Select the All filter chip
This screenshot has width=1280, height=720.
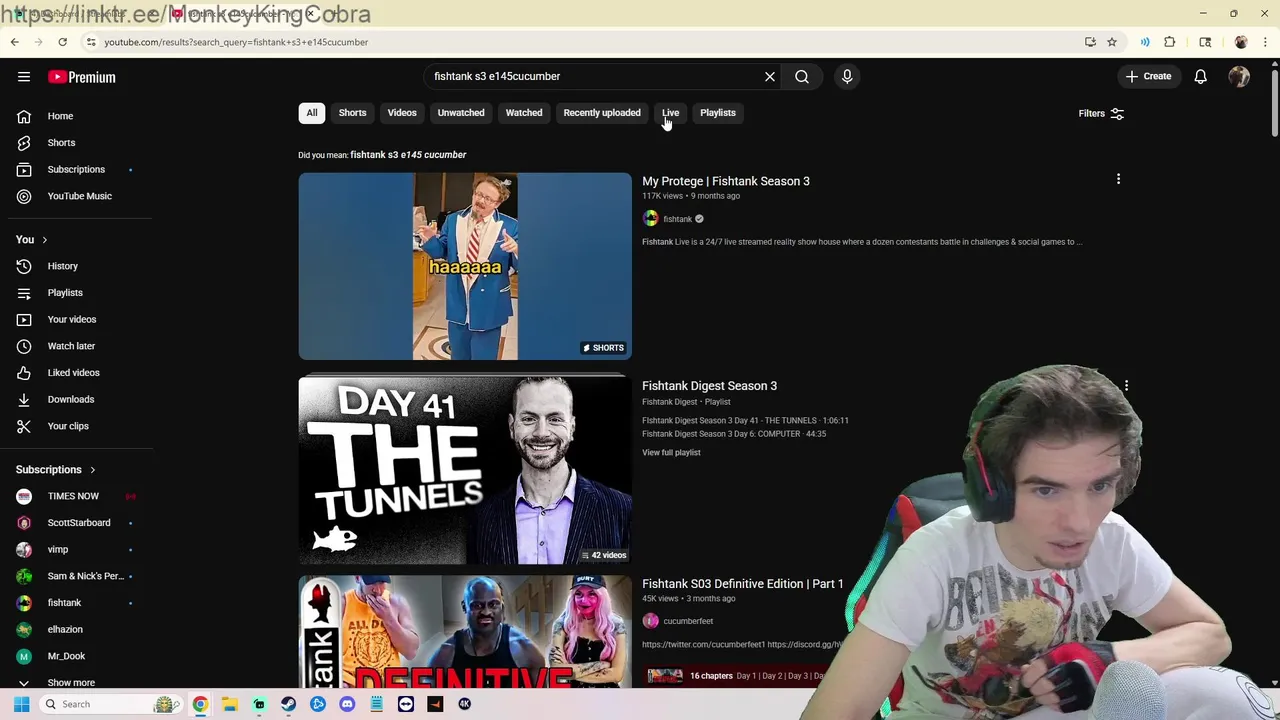pyautogui.click(x=312, y=113)
